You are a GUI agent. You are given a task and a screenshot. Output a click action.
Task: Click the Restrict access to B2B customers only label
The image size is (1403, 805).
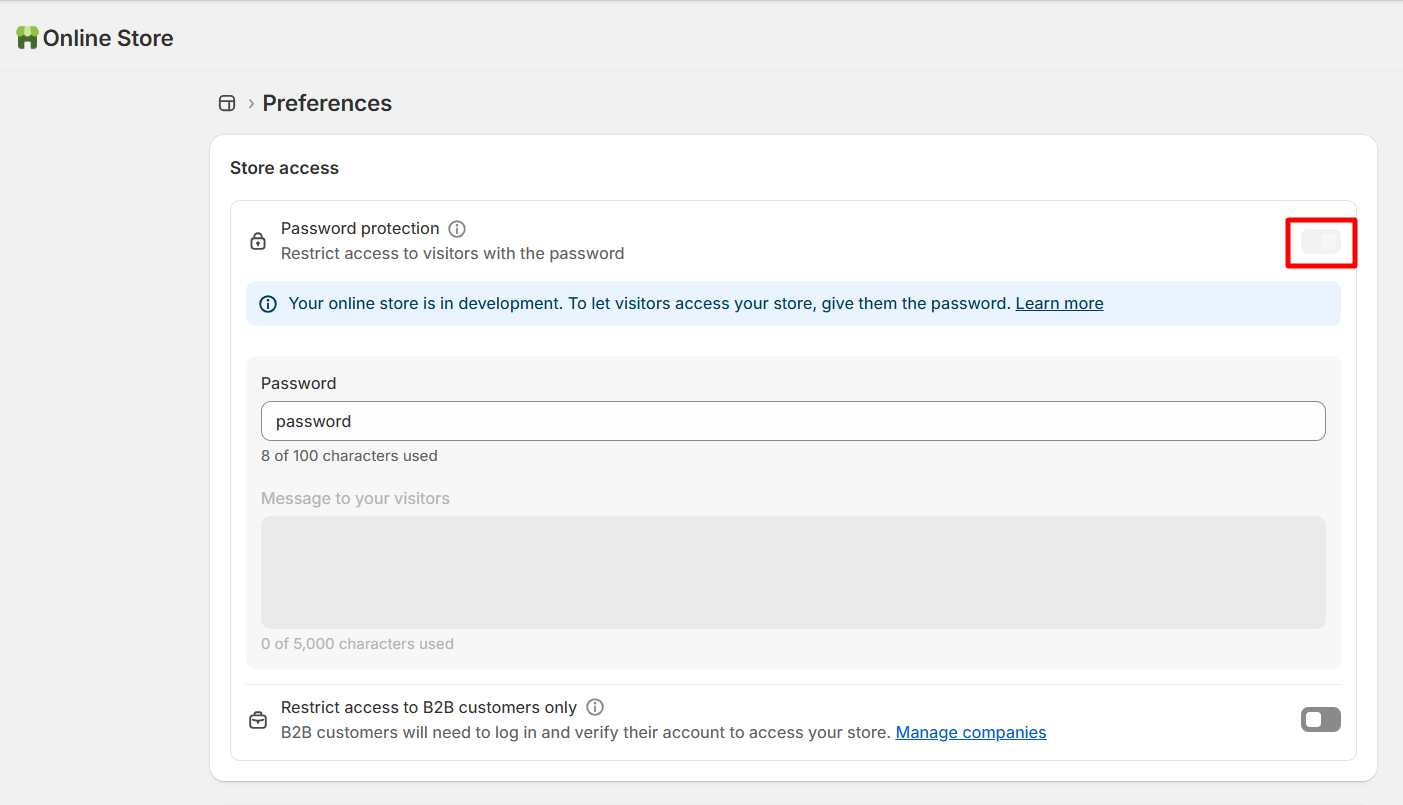(x=428, y=707)
